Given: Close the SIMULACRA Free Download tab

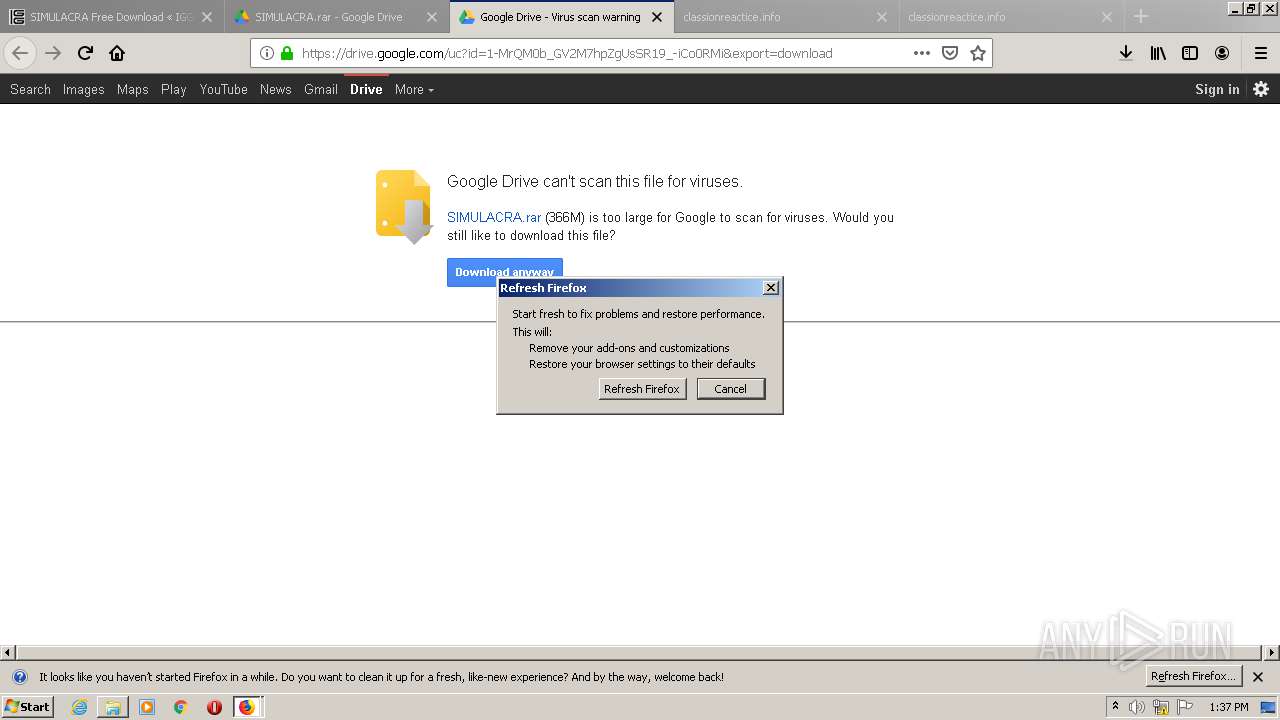Looking at the screenshot, I should 207,17.
